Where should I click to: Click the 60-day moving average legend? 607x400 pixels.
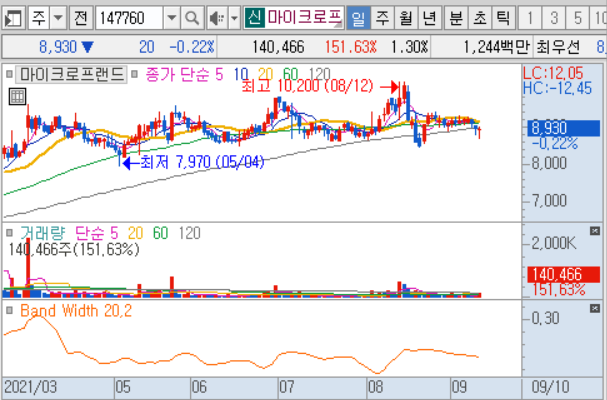point(290,74)
